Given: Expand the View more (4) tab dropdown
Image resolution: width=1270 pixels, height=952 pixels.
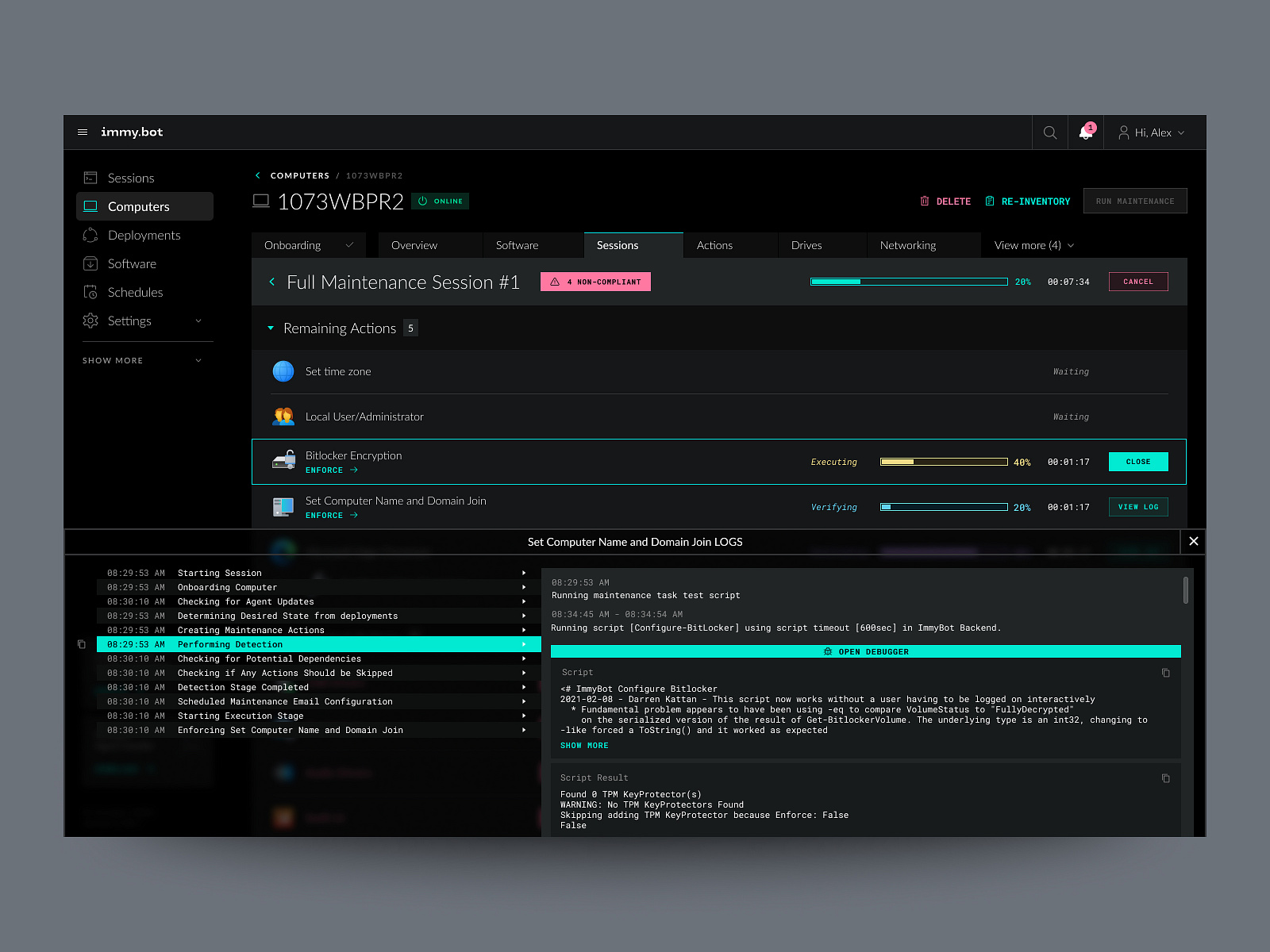Looking at the screenshot, I should 1031,245.
